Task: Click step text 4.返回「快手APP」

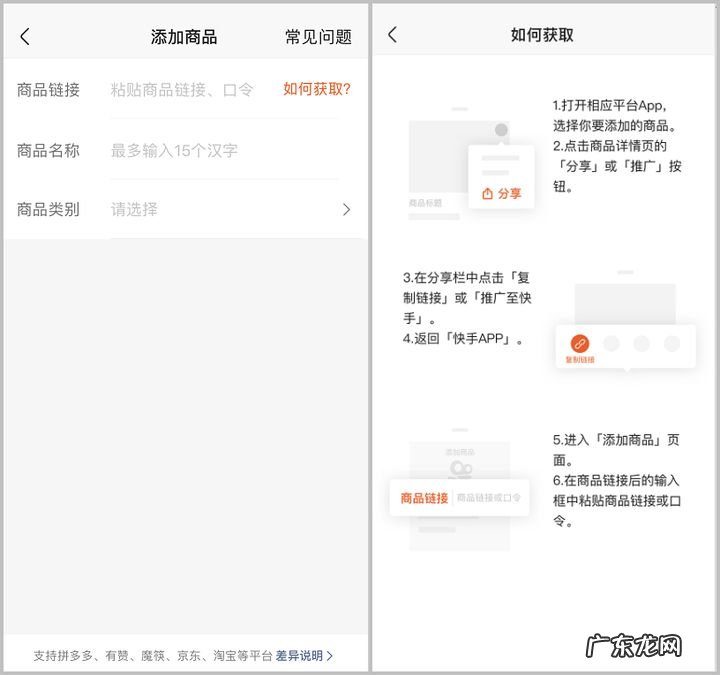Action: pyautogui.click(x=463, y=338)
